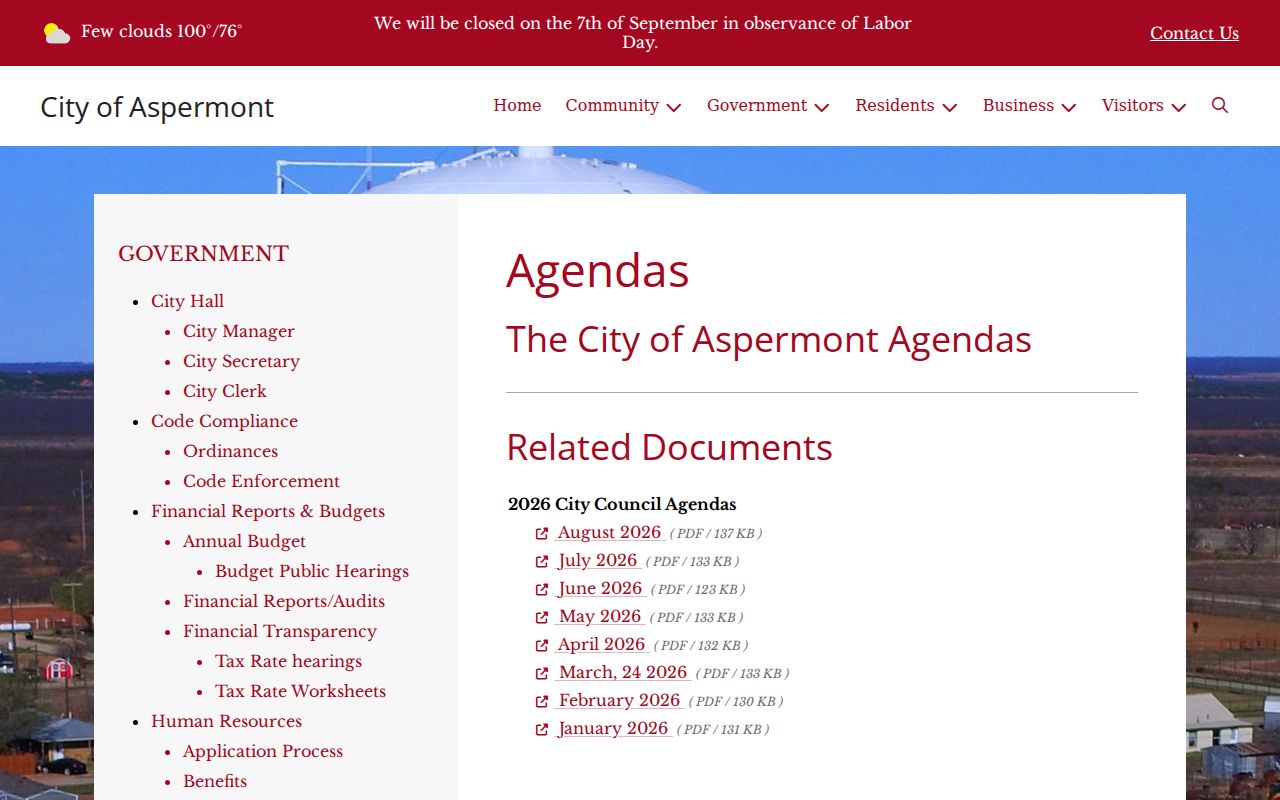Open the site search magnifier icon

tap(1220, 105)
